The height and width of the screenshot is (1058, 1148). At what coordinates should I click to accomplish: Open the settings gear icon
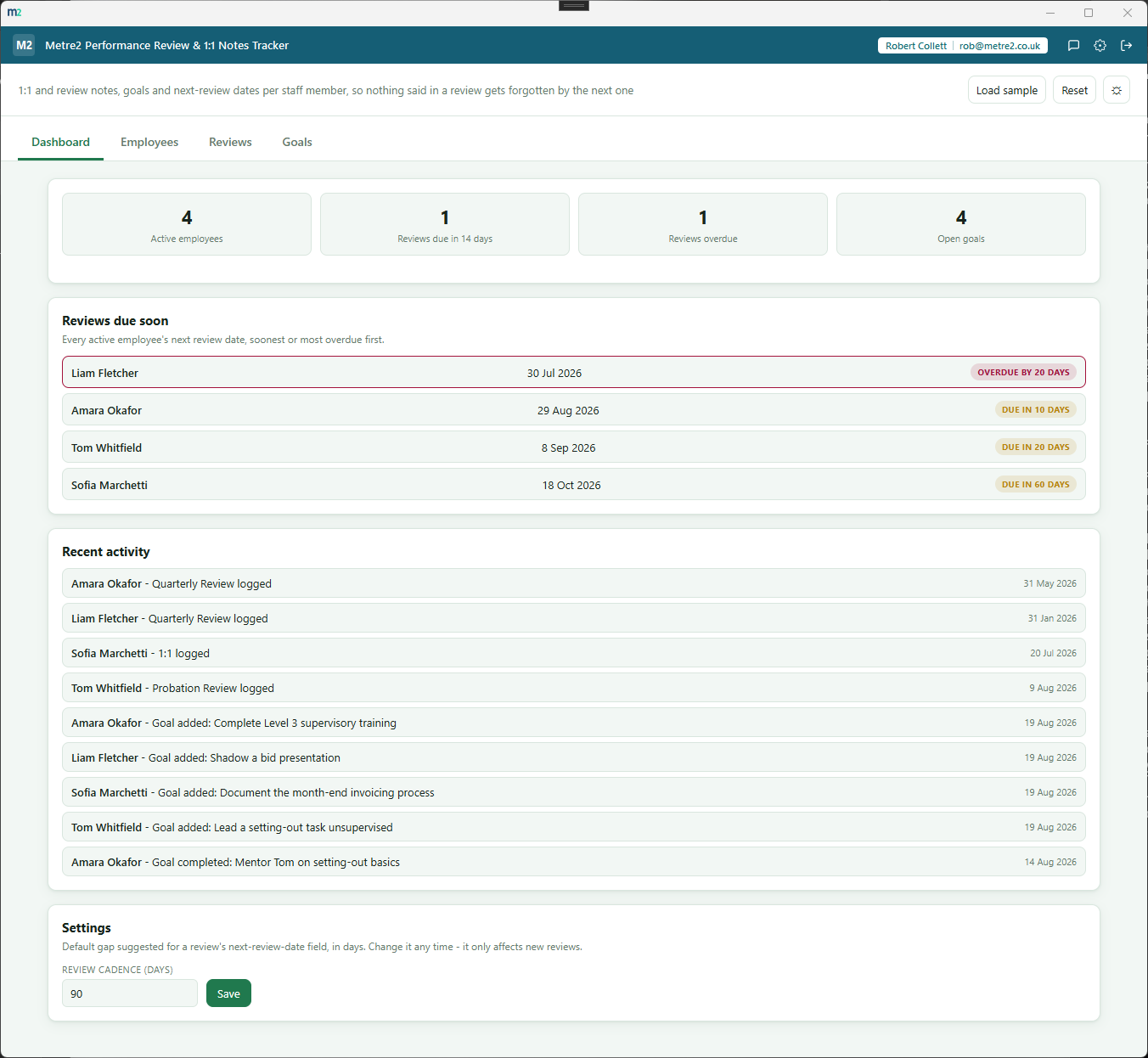coord(1100,46)
